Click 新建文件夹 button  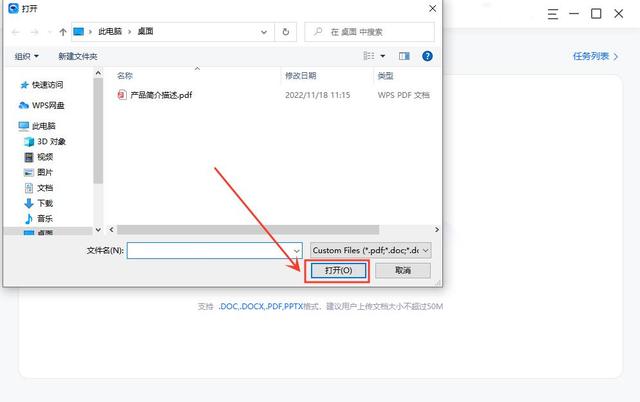coord(78,56)
